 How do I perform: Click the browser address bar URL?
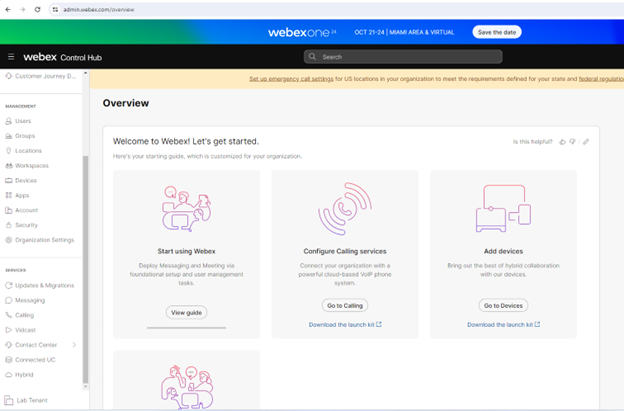click(x=99, y=10)
